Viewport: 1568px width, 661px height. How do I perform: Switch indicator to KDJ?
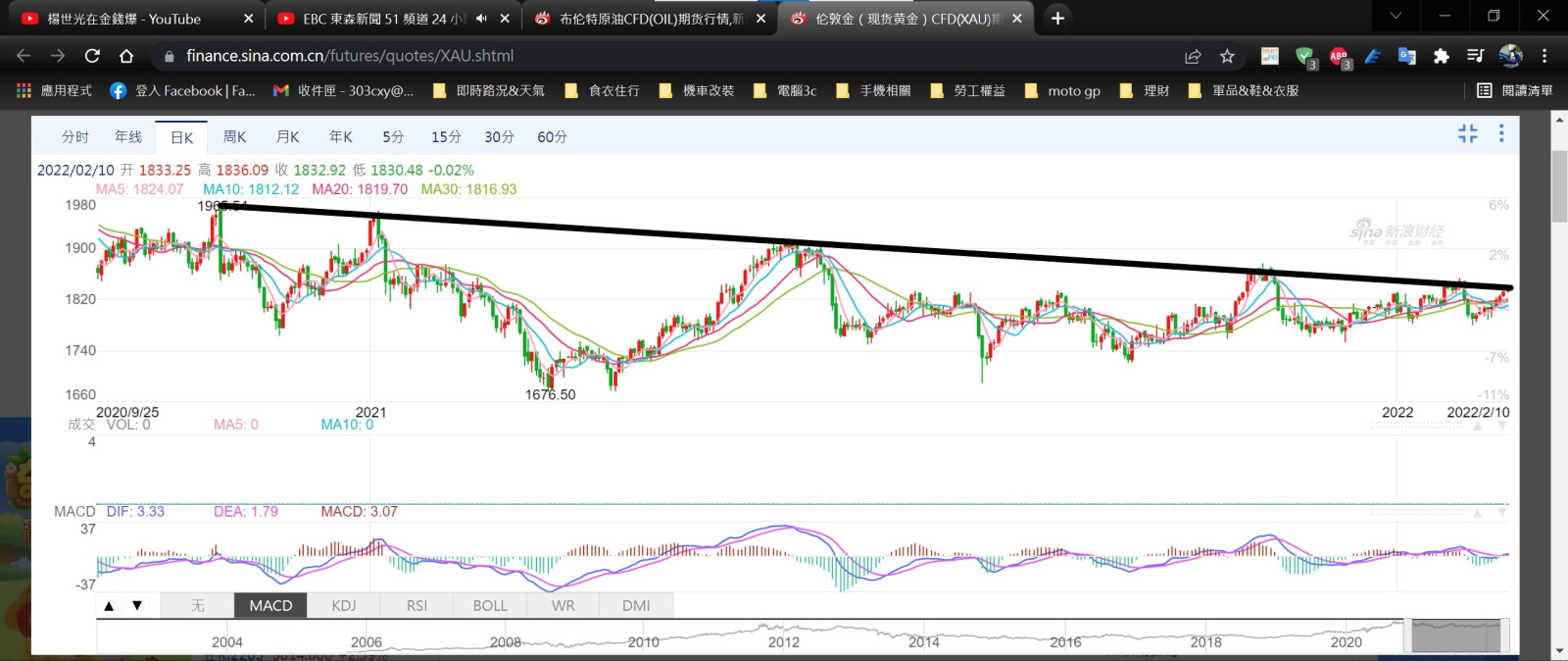[344, 606]
